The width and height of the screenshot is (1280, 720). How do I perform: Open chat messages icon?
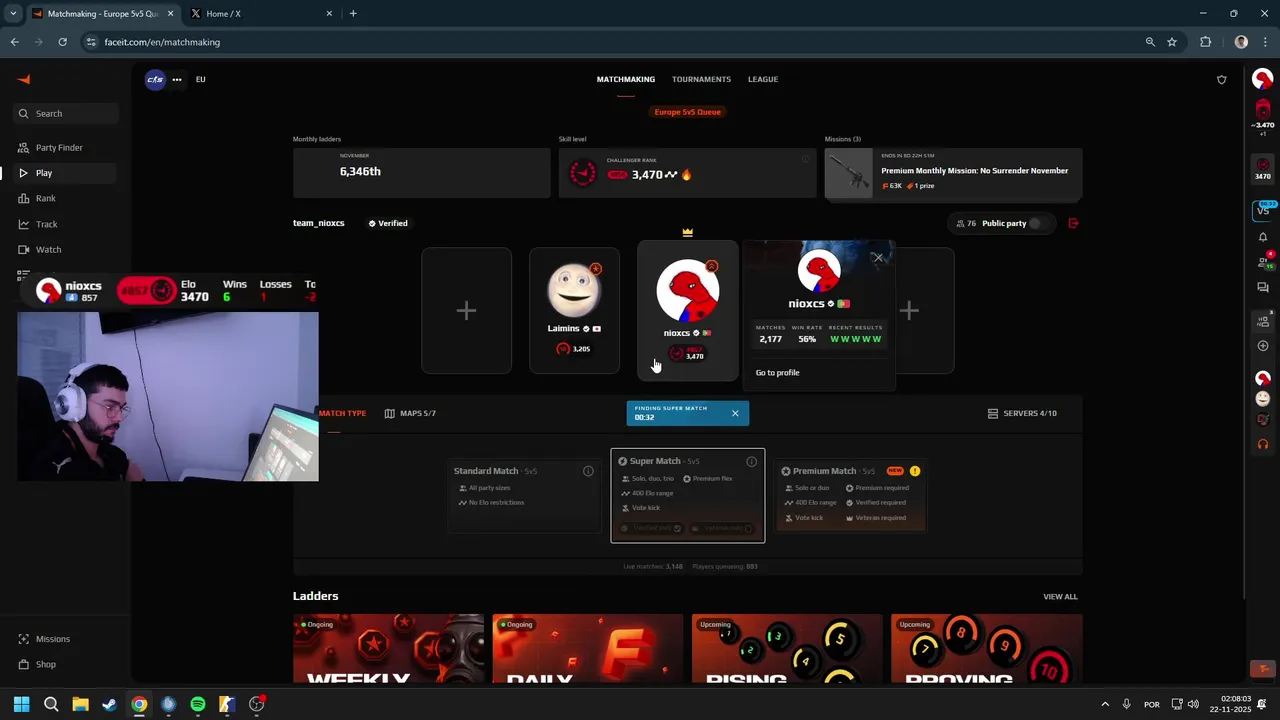[1263, 288]
